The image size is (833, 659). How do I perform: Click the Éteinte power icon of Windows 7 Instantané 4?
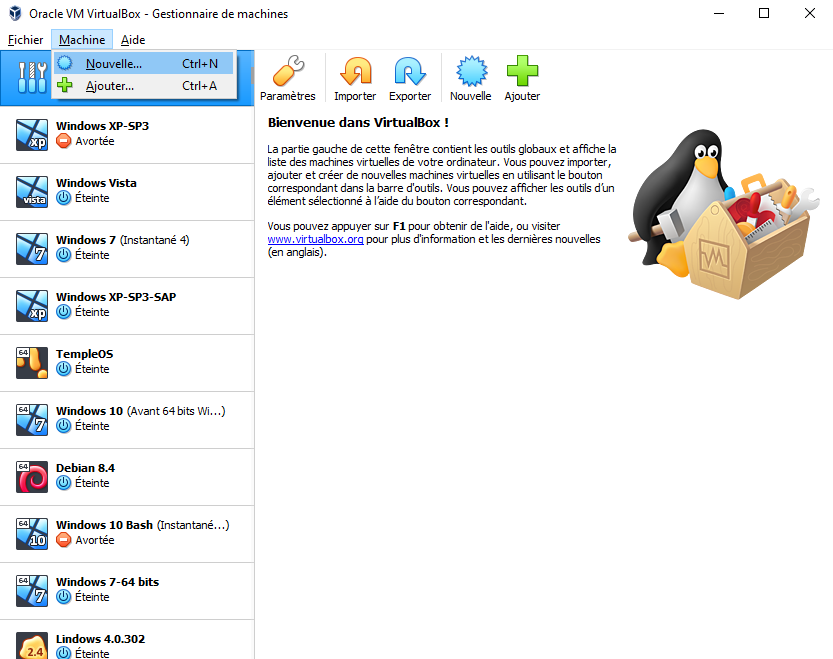click(x=64, y=255)
